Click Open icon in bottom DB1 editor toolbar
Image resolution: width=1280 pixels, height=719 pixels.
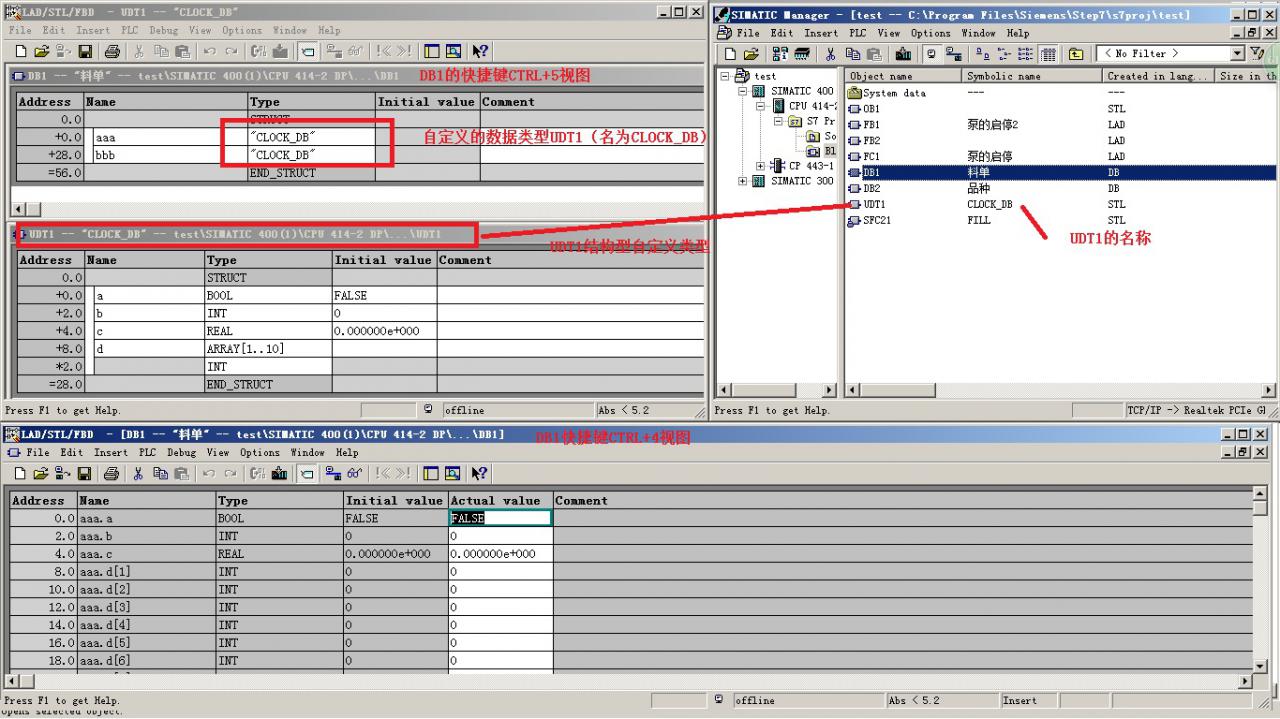coord(41,473)
